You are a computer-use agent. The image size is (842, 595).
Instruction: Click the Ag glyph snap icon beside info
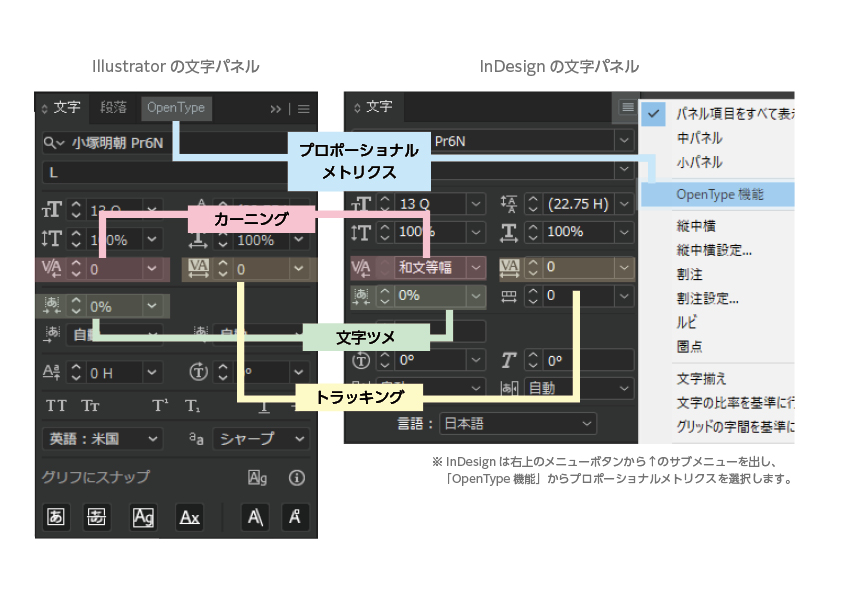pyautogui.click(x=257, y=477)
